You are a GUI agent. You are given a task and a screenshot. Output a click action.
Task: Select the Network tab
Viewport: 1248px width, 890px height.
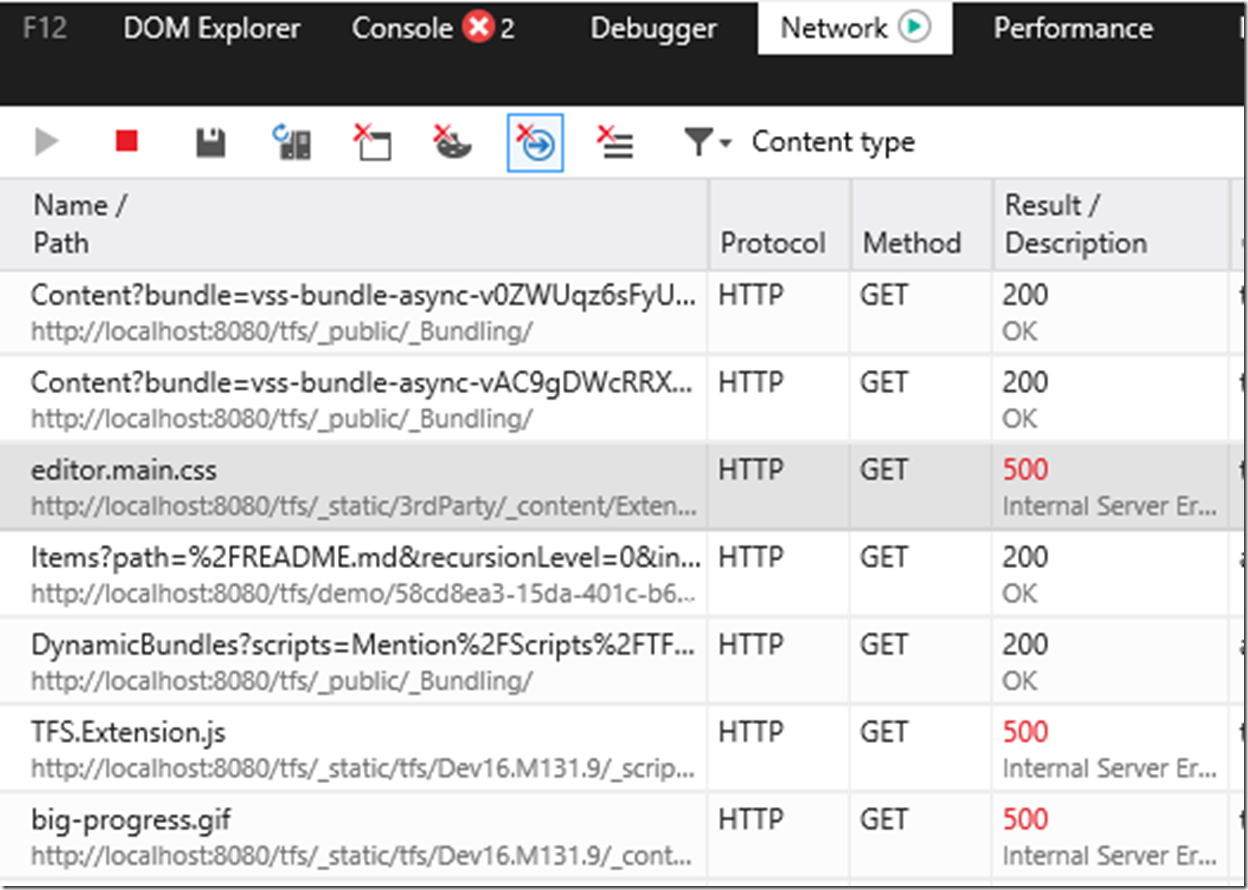click(x=855, y=28)
